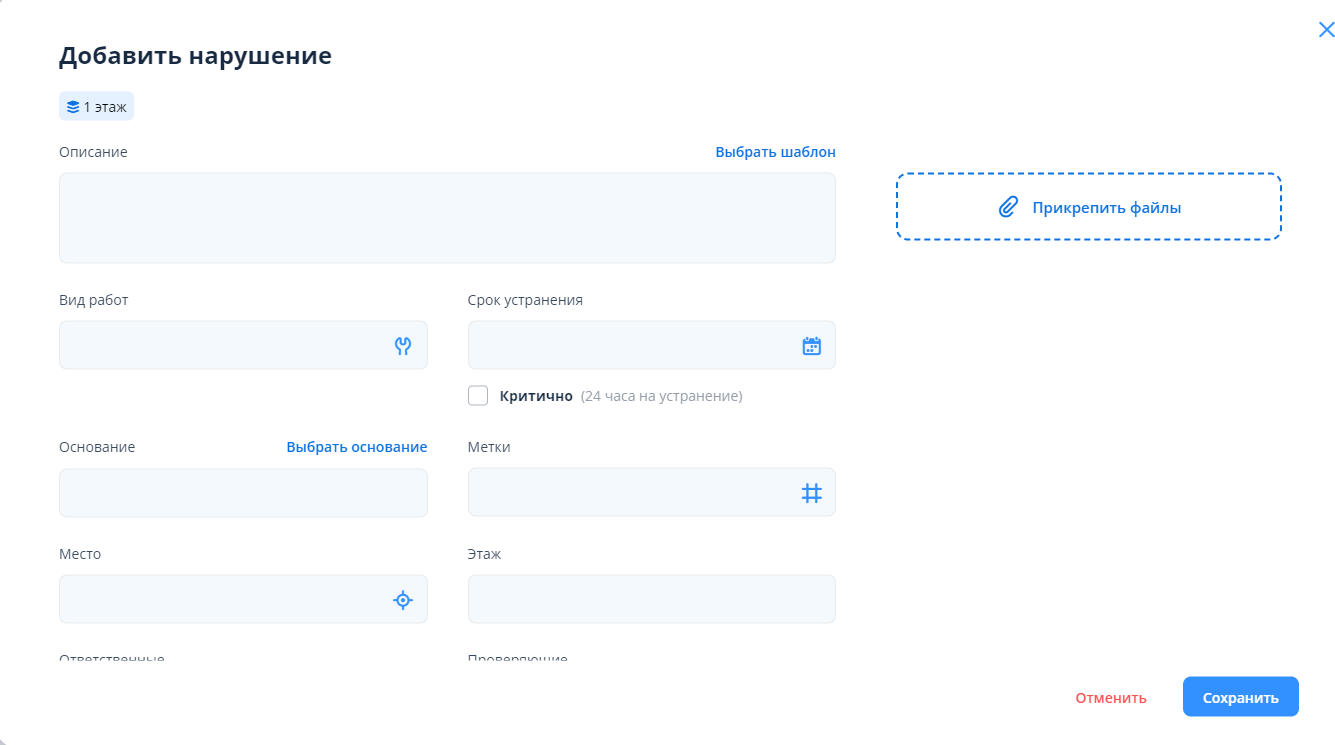
Task: Click the Отменить button
Action: (x=1110, y=698)
